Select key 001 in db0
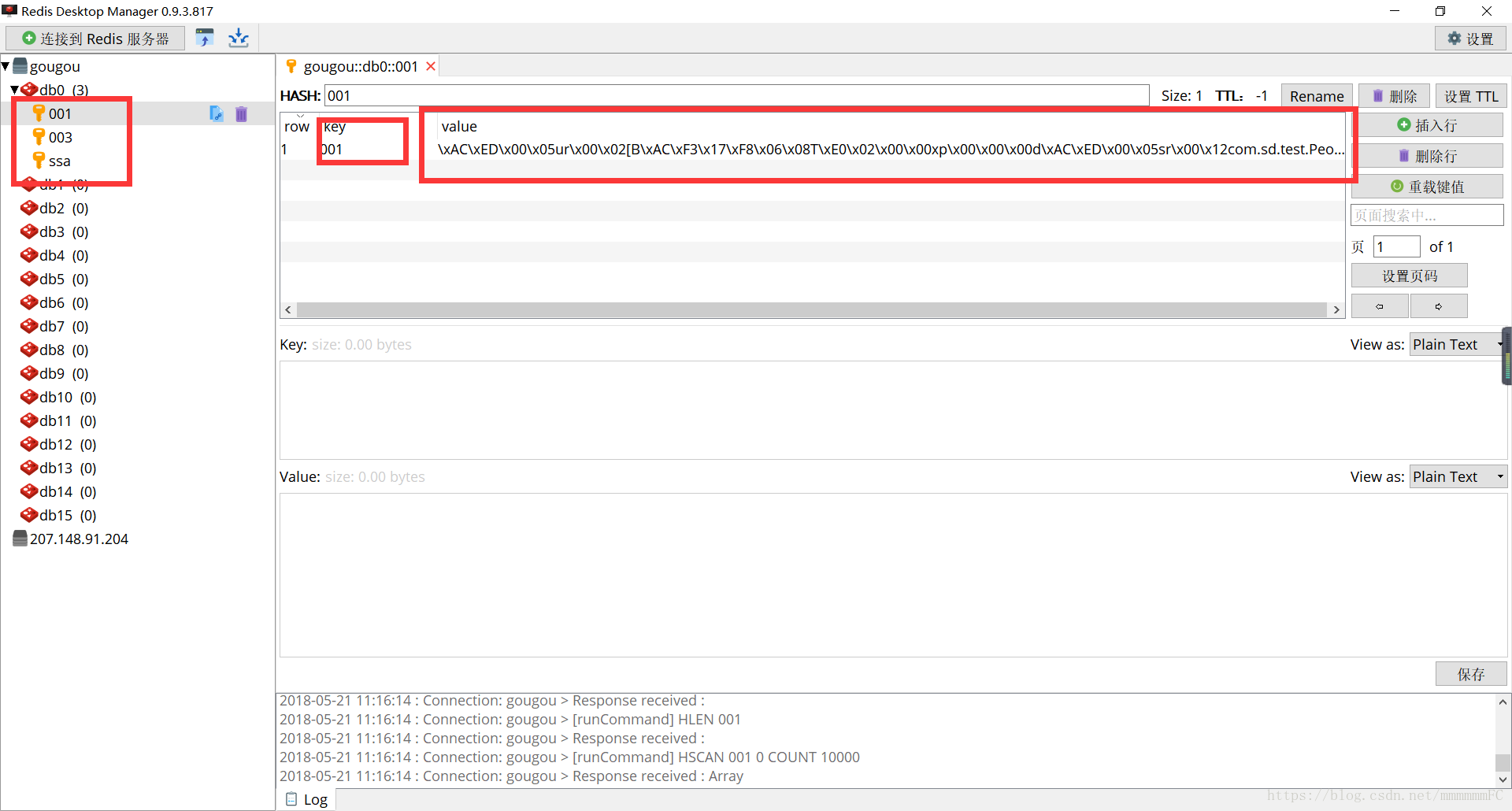This screenshot has width=1512, height=811. pyautogui.click(x=60, y=114)
